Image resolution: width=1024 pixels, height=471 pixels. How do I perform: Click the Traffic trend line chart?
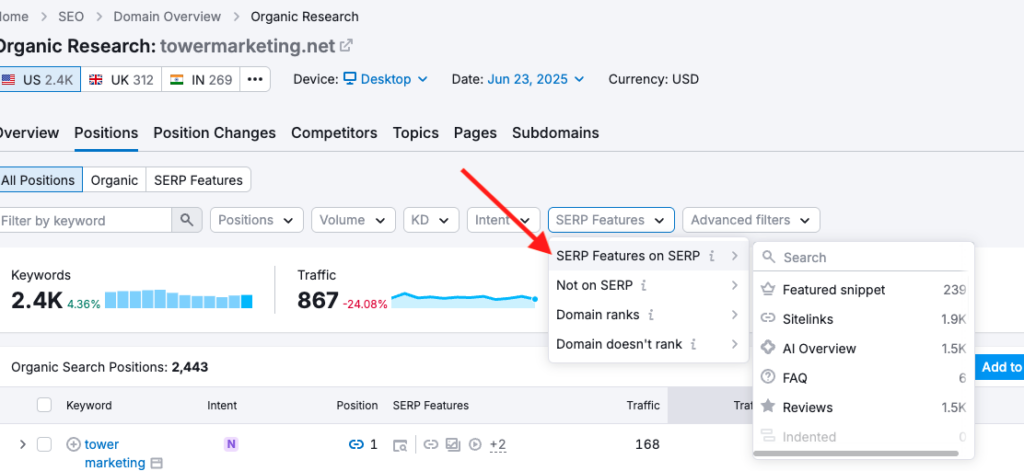464,300
